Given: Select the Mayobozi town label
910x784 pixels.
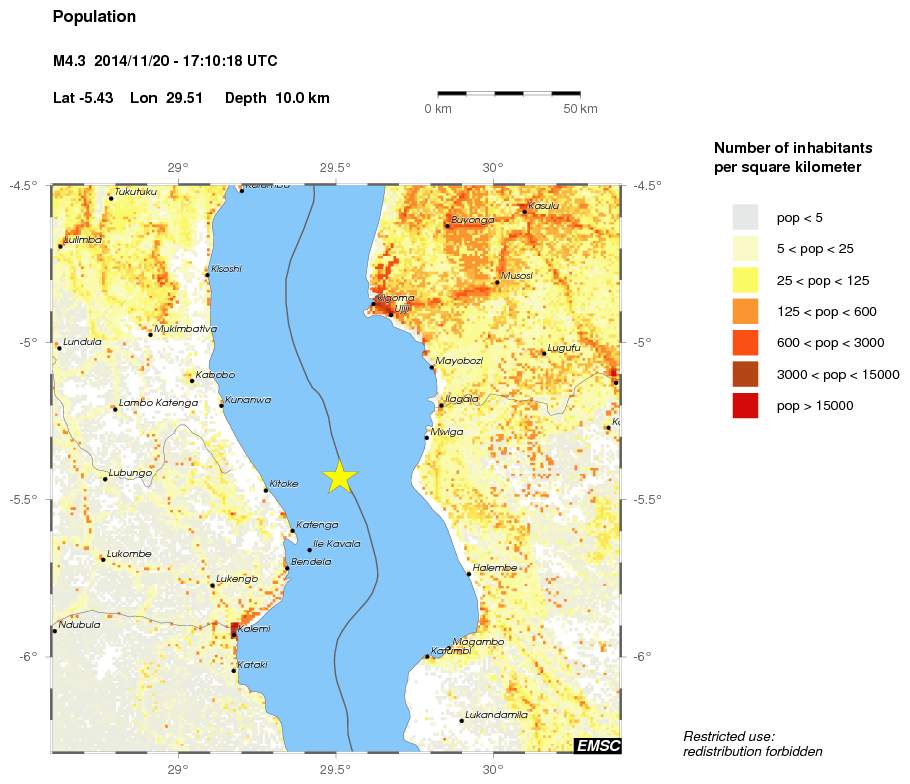Looking at the screenshot, I should pyautogui.click(x=459, y=360).
